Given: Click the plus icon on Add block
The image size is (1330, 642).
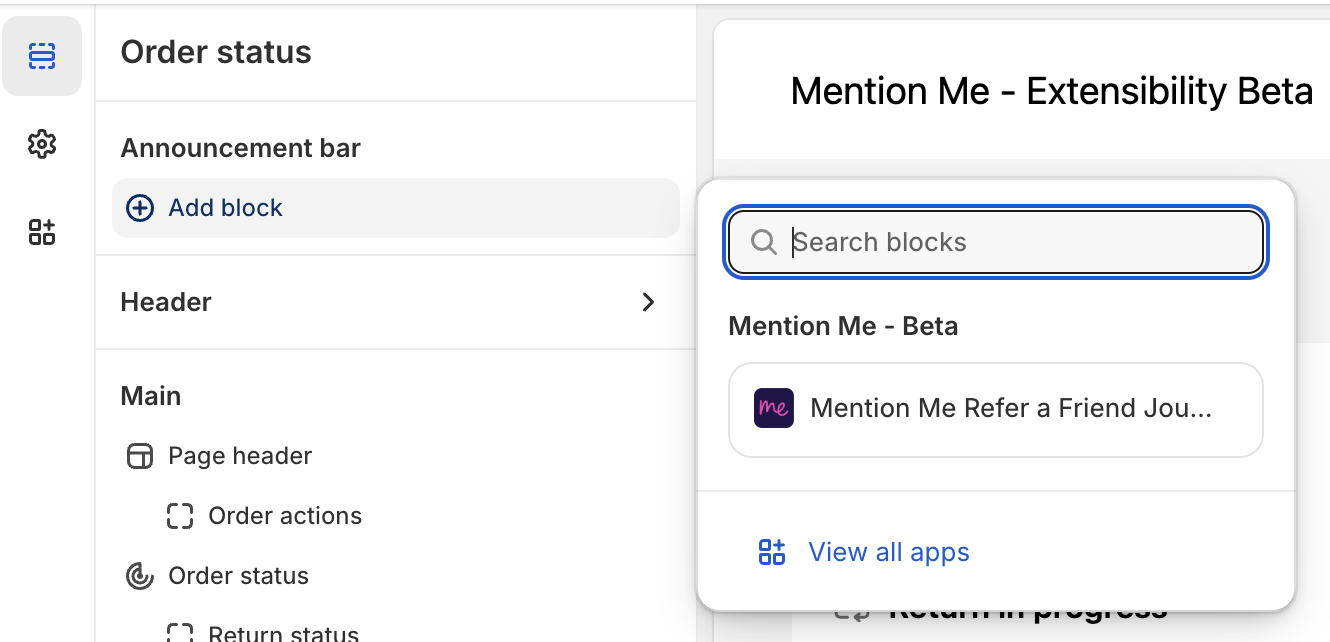Looking at the screenshot, I should [x=140, y=207].
